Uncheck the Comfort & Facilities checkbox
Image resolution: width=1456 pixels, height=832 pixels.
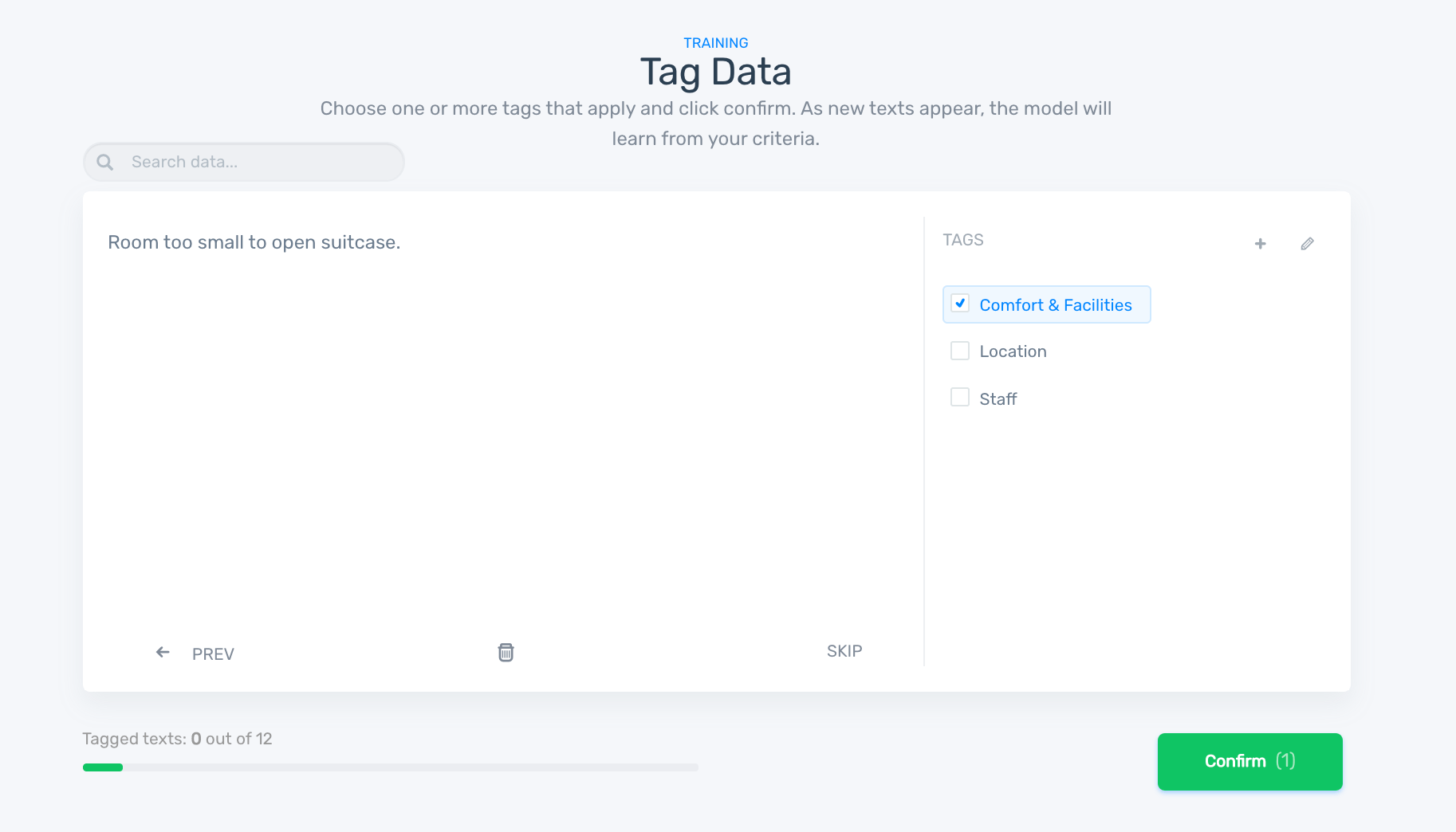(960, 304)
